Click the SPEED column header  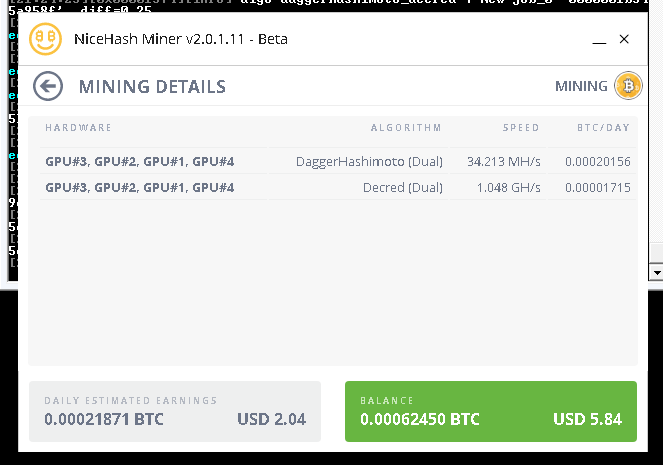click(521, 128)
